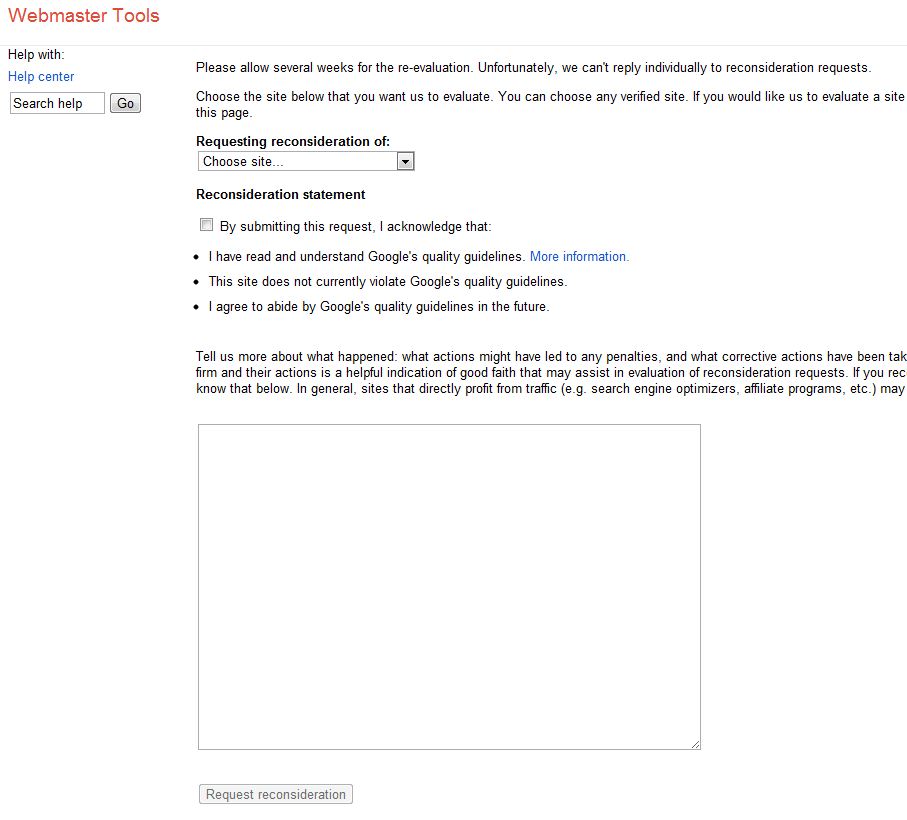Screen dimensions: 907x820
Task: Click the "Reconsideration statement" heading
Action: [281, 194]
